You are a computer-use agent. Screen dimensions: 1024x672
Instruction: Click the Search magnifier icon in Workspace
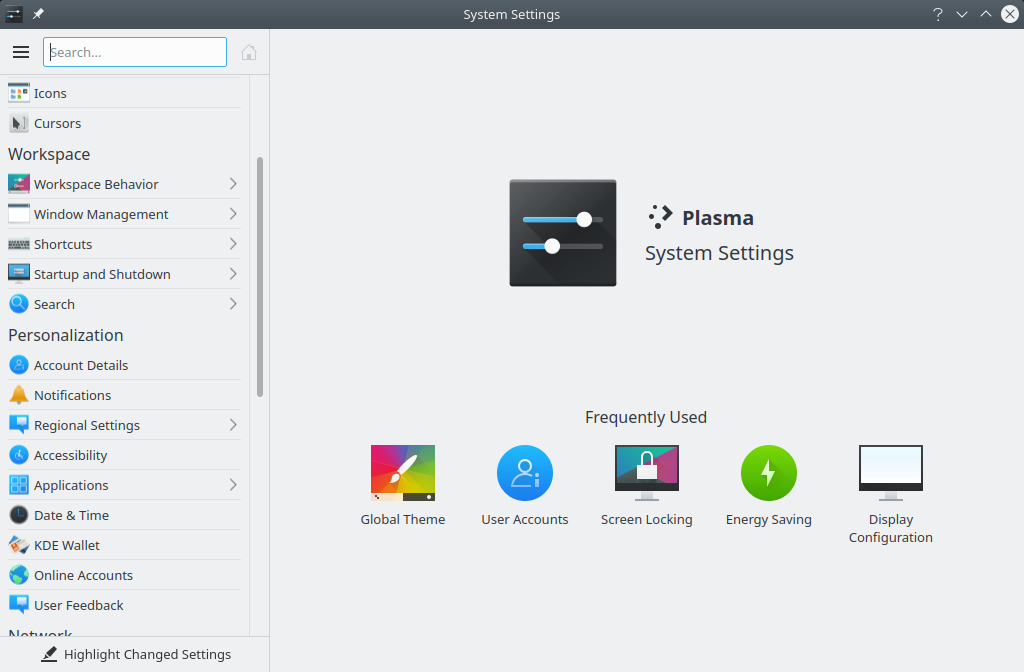(x=19, y=304)
